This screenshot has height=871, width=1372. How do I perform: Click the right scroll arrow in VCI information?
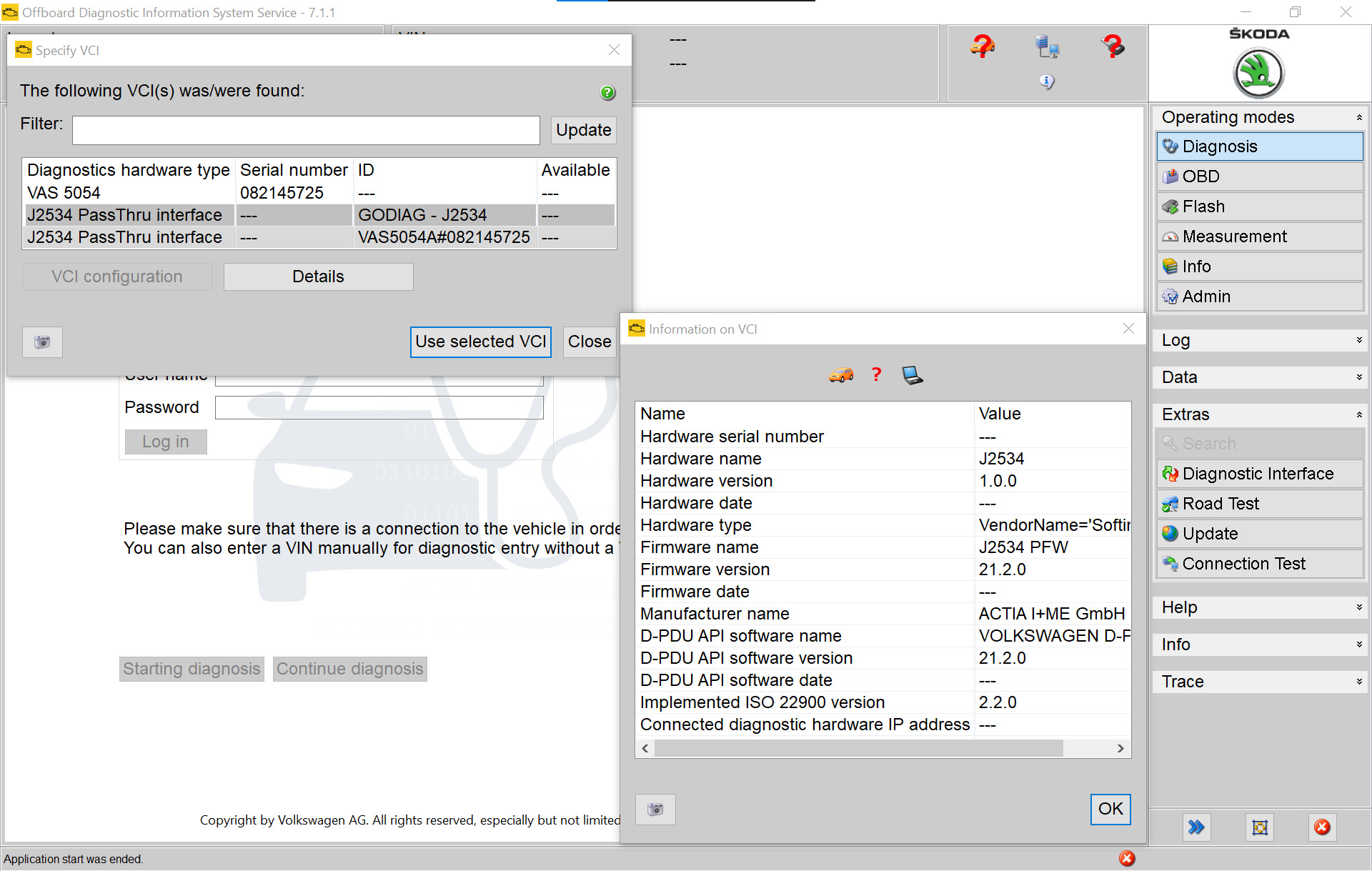point(1120,748)
